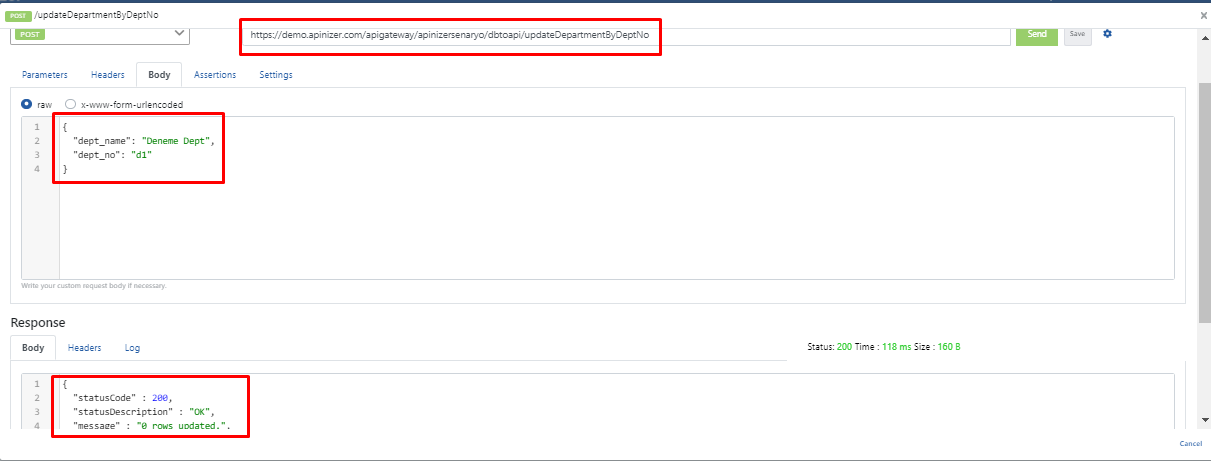The height and width of the screenshot is (461, 1211).
Task: Select the response Body tab
Action: click(x=33, y=348)
